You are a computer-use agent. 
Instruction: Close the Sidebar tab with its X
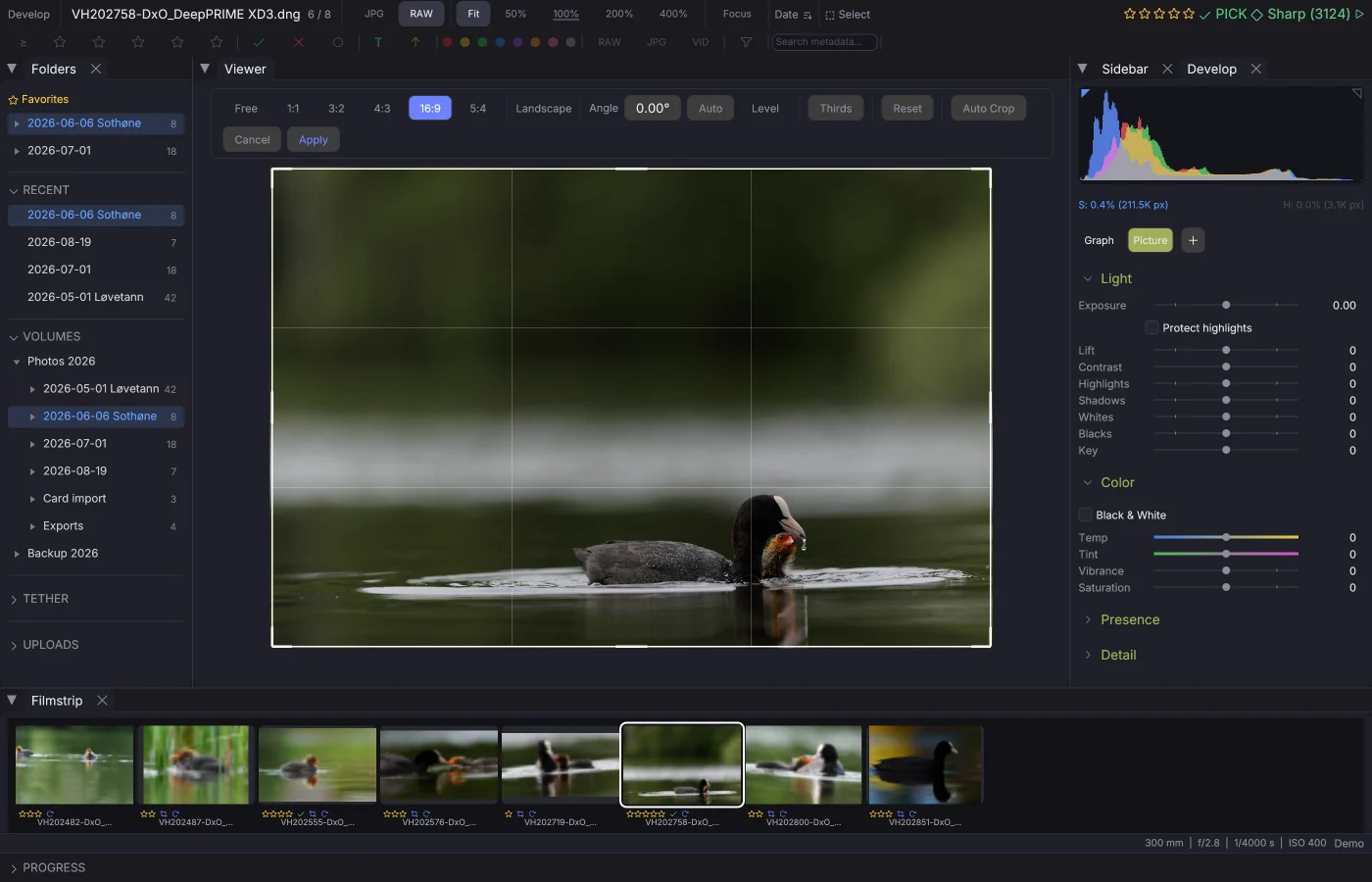pos(1167,69)
